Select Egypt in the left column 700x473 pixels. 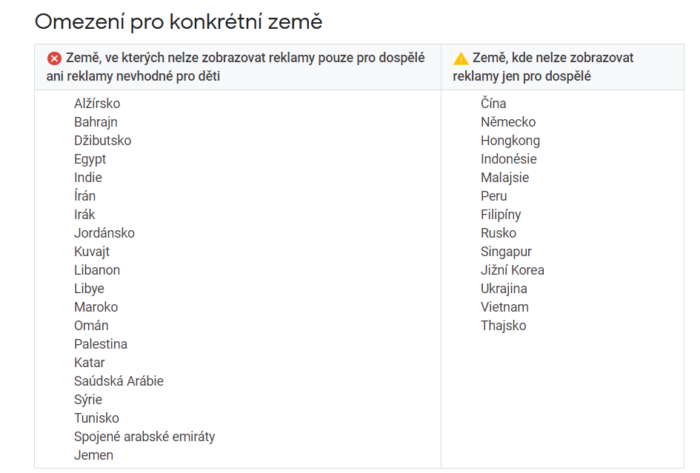[90, 159]
